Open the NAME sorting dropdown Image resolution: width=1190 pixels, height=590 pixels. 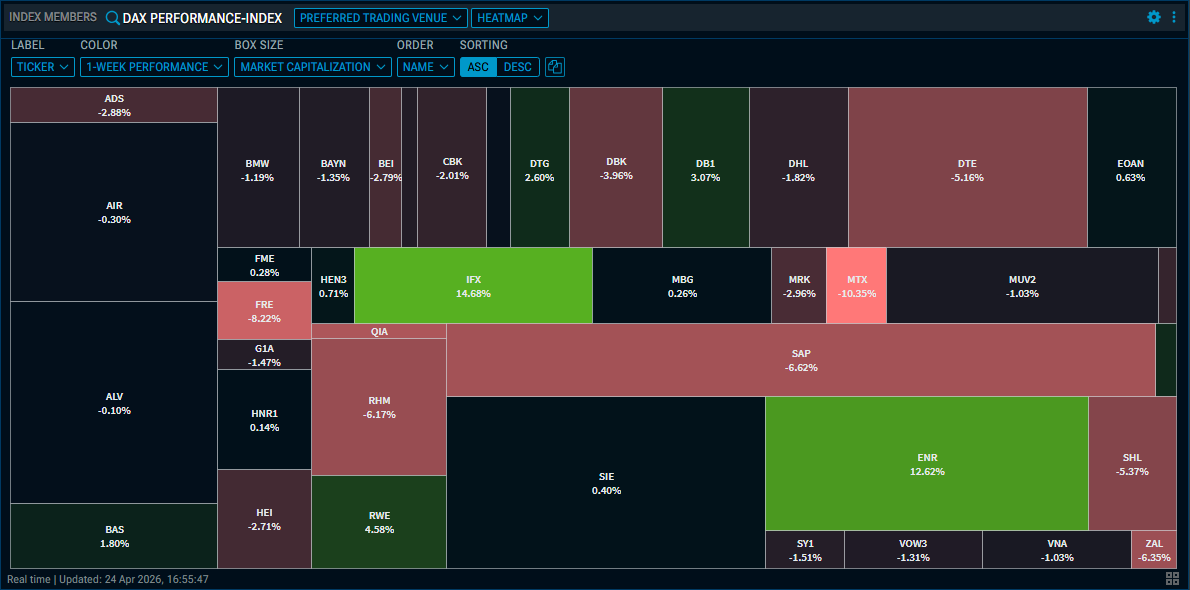tap(425, 67)
